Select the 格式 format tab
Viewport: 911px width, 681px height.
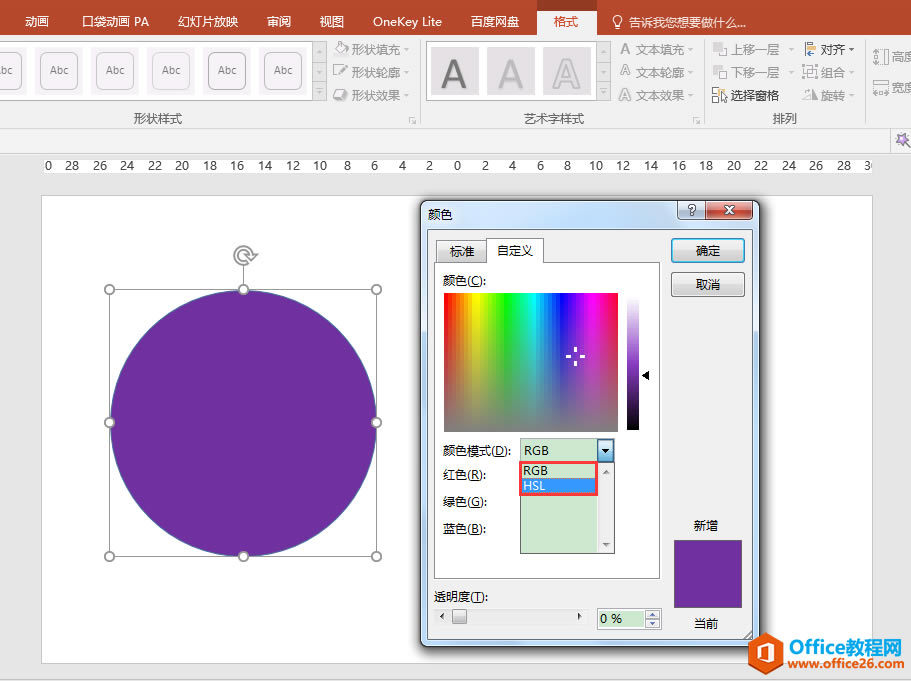tap(566, 22)
